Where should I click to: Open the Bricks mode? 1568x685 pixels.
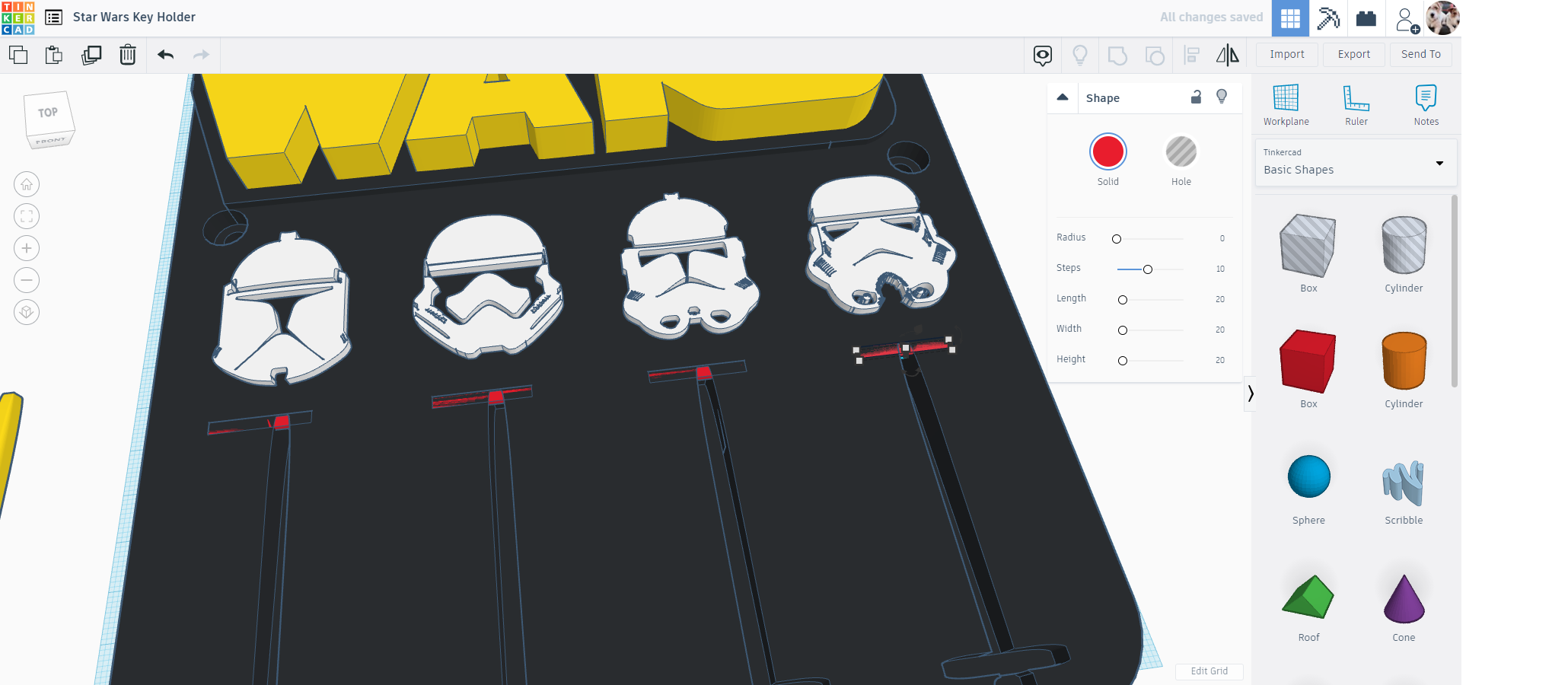pos(1366,18)
